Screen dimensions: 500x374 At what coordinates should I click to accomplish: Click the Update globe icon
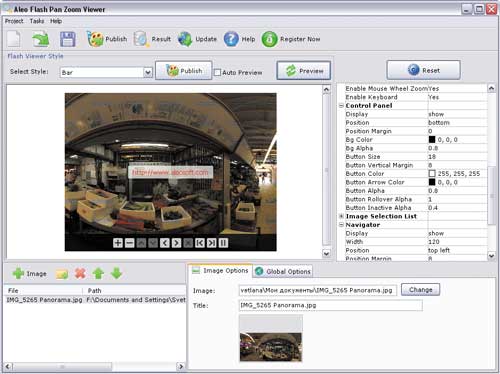[185, 39]
